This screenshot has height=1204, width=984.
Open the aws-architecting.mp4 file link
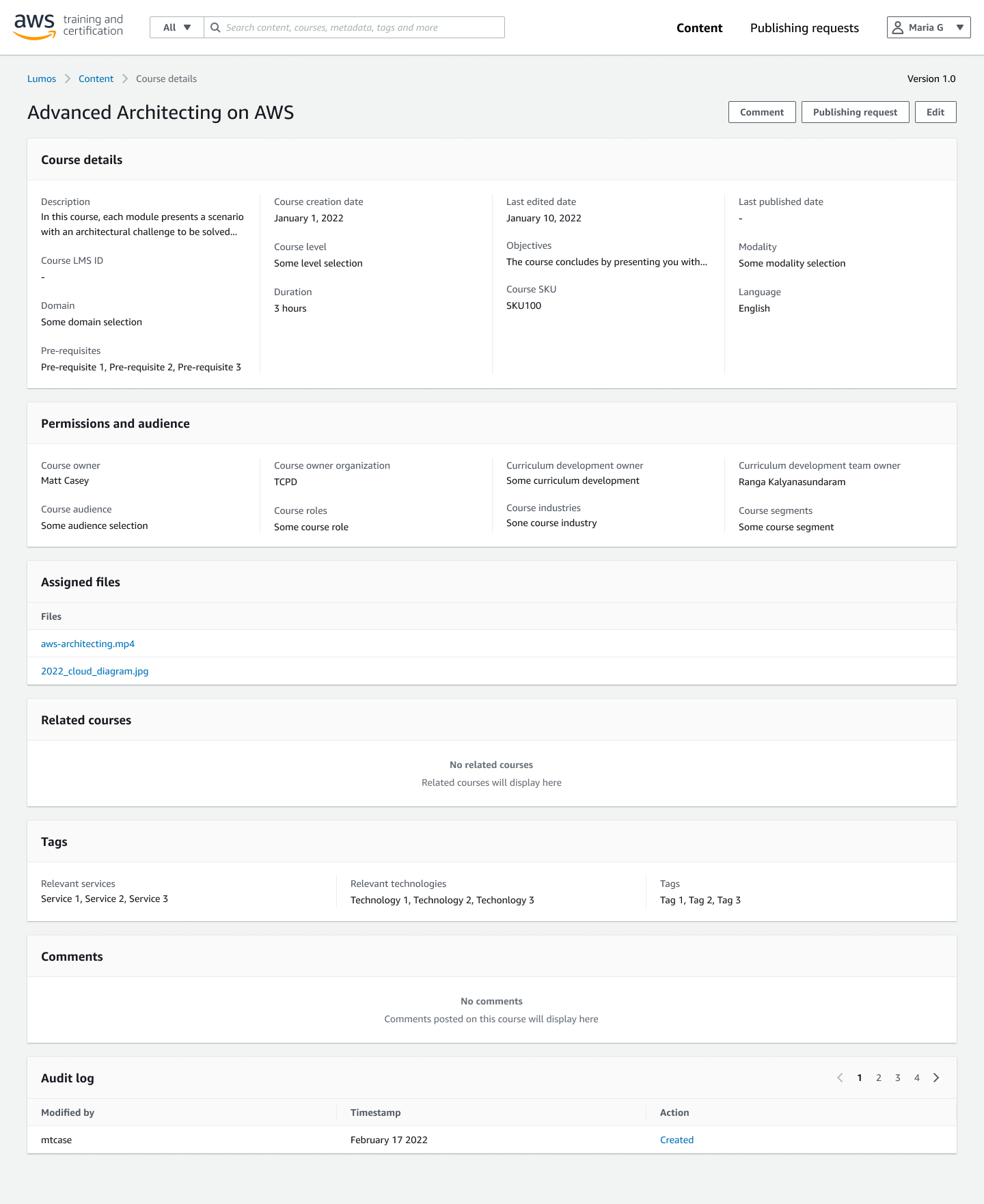tap(87, 644)
